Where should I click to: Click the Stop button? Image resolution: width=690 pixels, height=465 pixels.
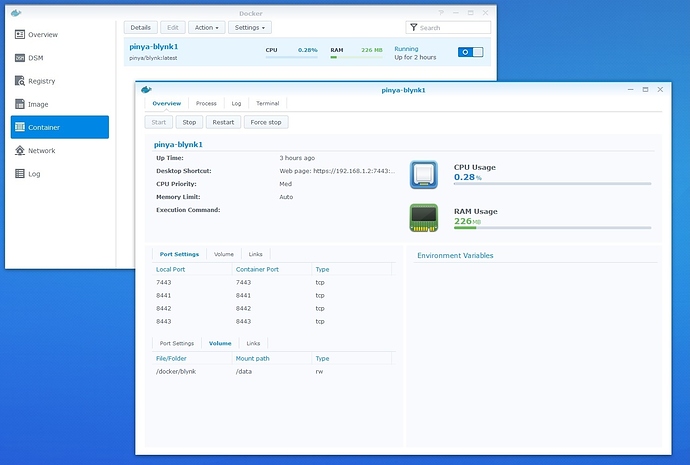click(x=189, y=122)
